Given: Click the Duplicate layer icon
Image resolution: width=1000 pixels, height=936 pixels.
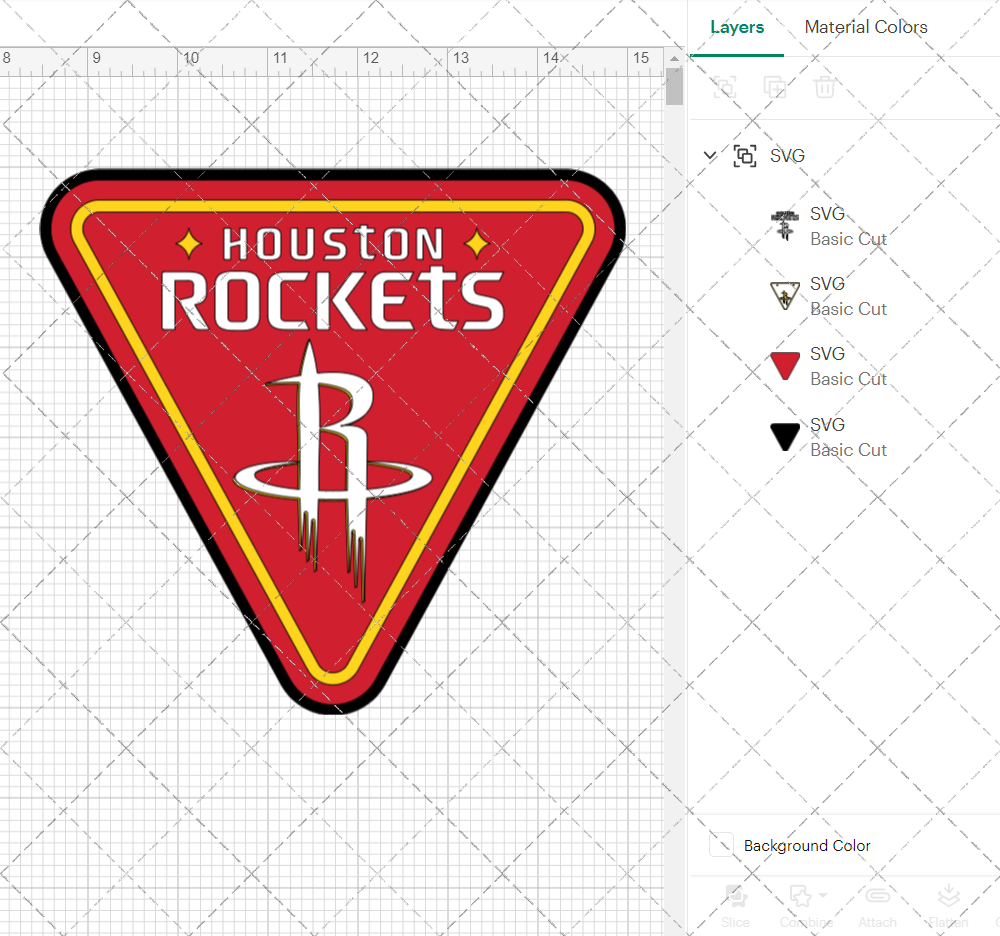Looking at the screenshot, I should pyautogui.click(x=774, y=87).
